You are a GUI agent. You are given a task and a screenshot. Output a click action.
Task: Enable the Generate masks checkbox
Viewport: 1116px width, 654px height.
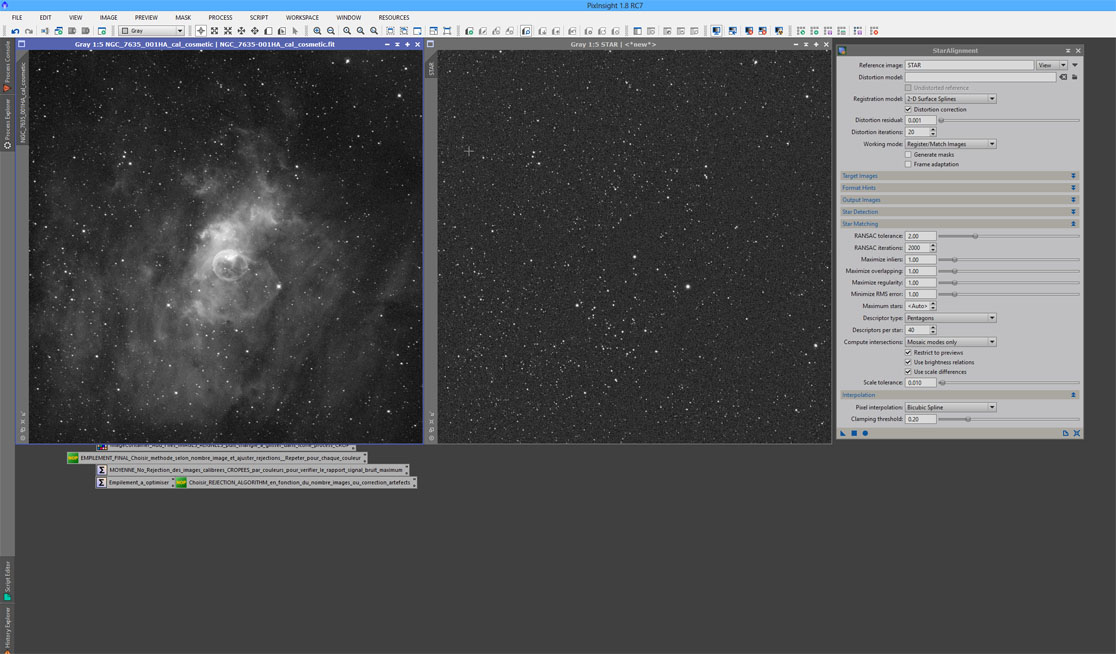(908, 155)
